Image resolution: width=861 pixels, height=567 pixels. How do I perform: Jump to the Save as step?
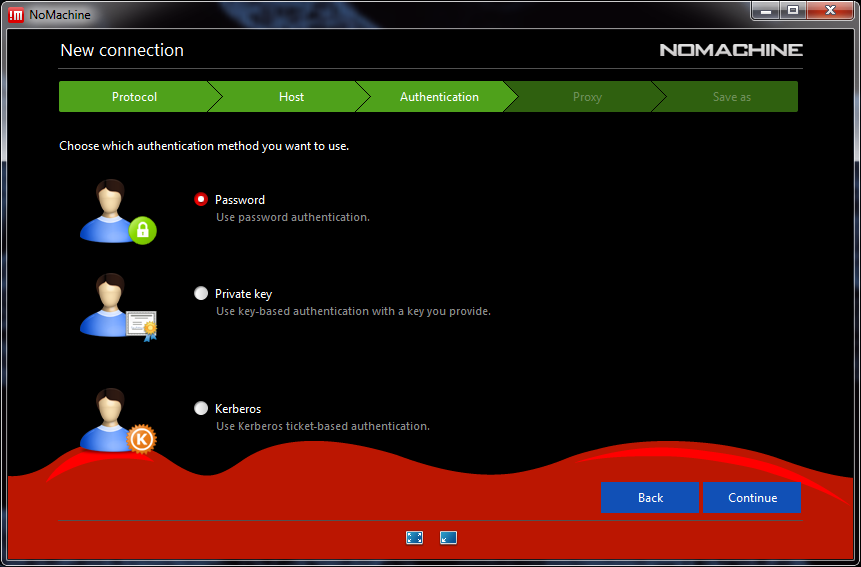(731, 97)
